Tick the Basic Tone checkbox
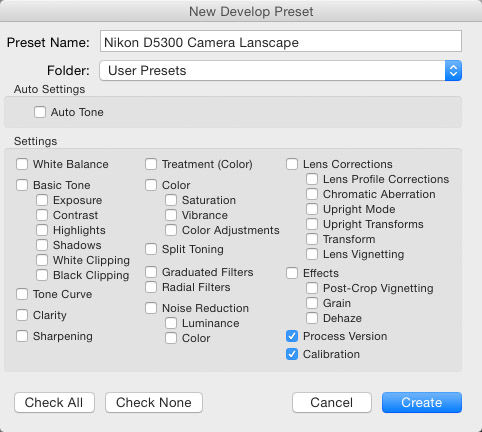482x432 pixels. 22,185
